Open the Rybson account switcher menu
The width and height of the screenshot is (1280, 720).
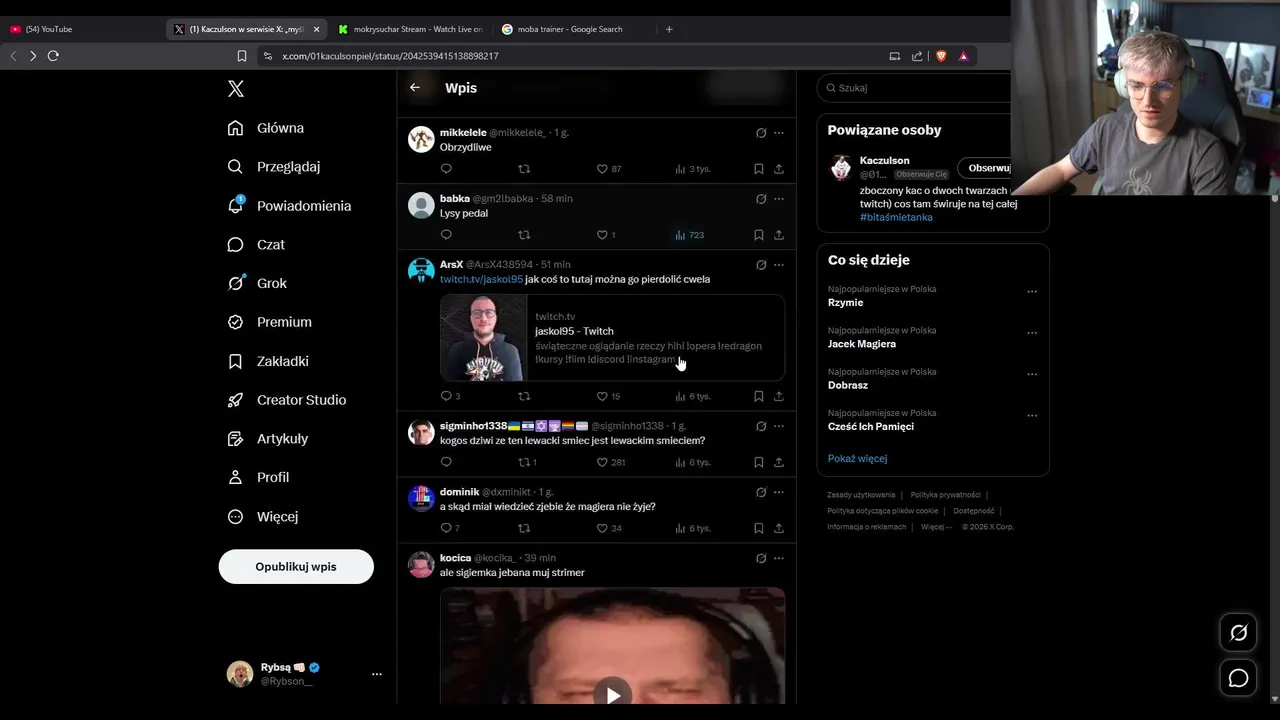click(305, 674)
